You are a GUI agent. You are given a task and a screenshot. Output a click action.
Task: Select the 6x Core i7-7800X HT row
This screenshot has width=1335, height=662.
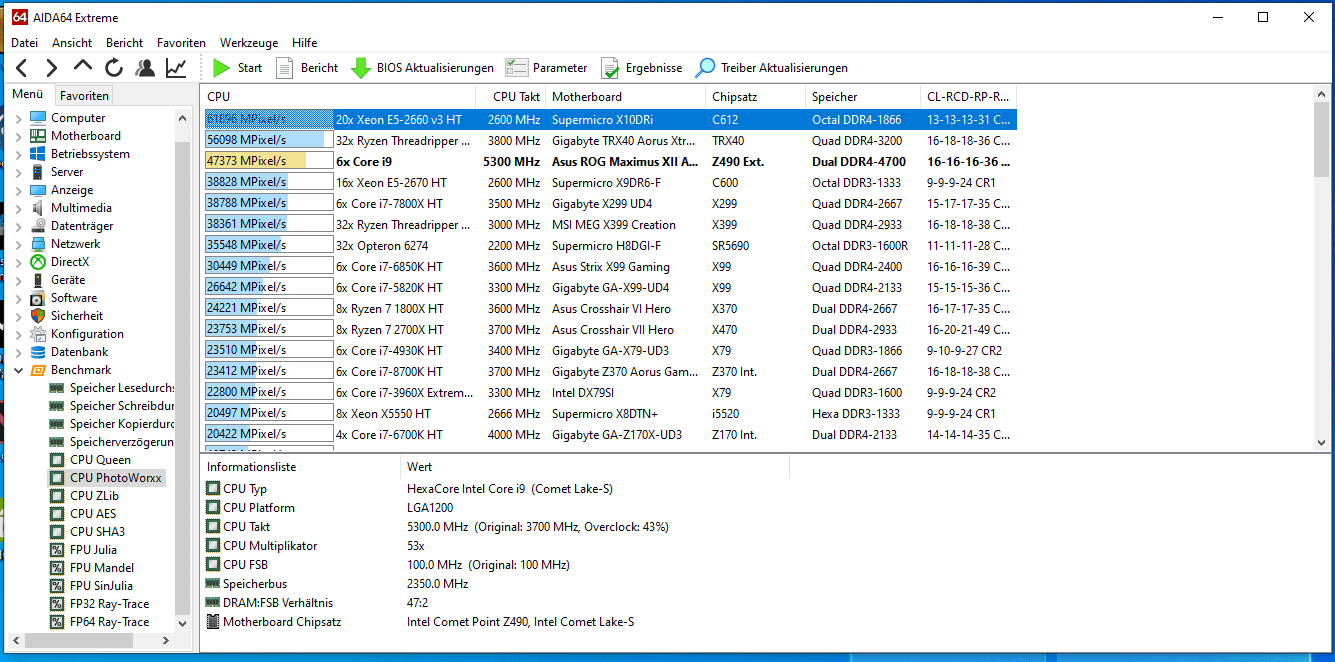tap(610, 203)
